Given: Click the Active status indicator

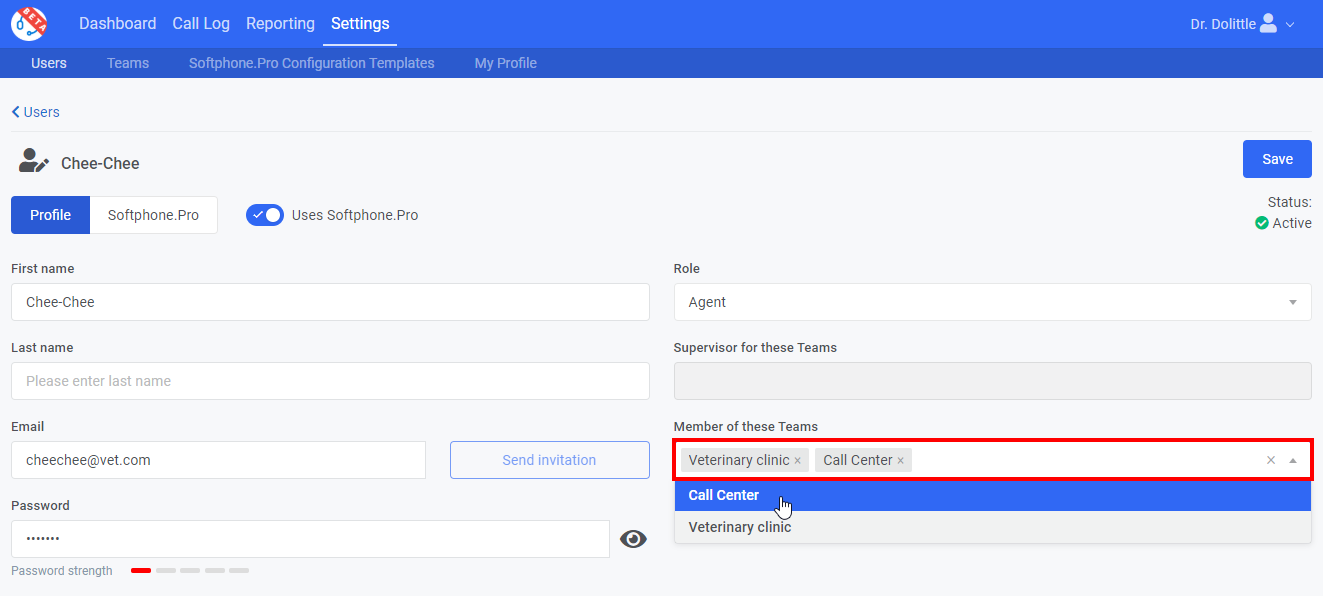Looking at the screenshot, I should pos(1283,223).
